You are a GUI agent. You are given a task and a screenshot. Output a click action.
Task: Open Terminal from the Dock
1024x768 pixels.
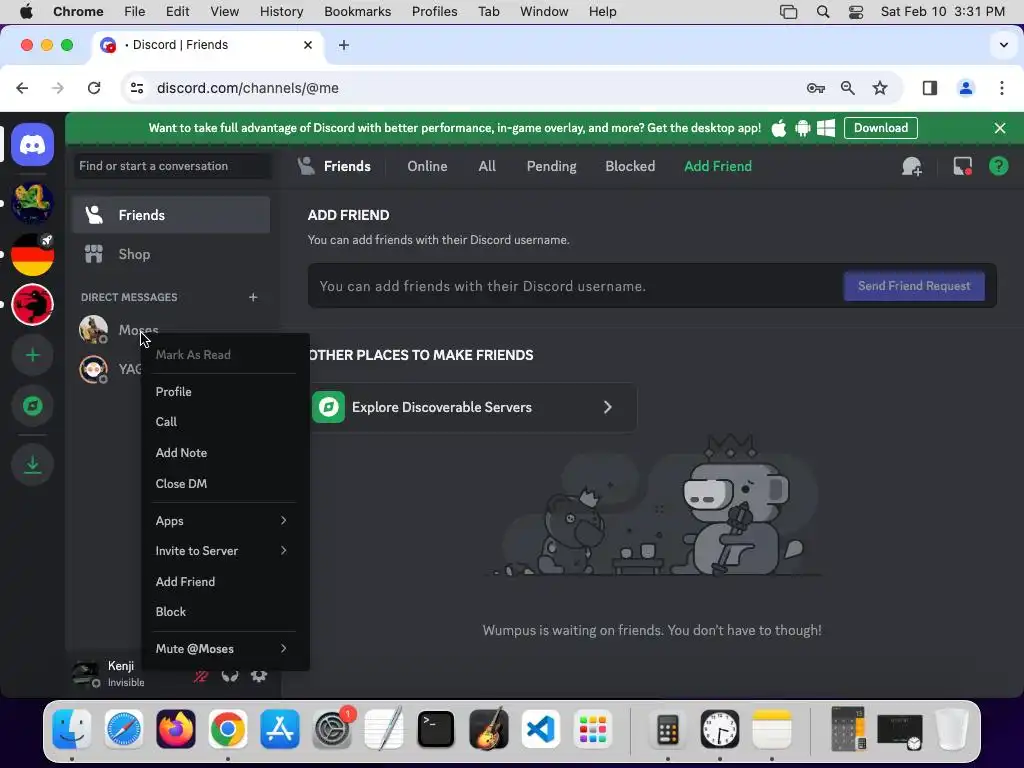click(x=436, y=729)
